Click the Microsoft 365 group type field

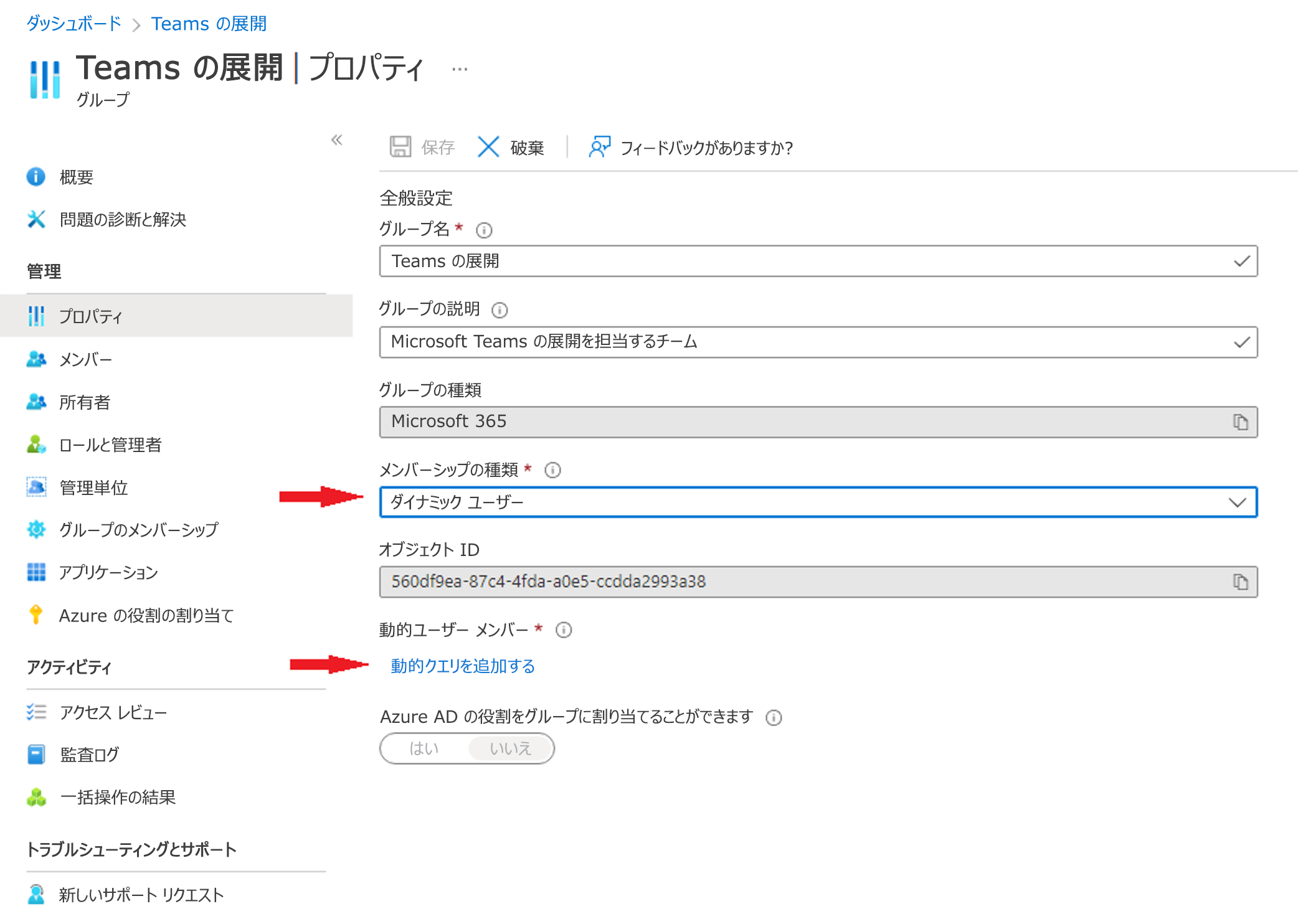click(x=818, y=422)
